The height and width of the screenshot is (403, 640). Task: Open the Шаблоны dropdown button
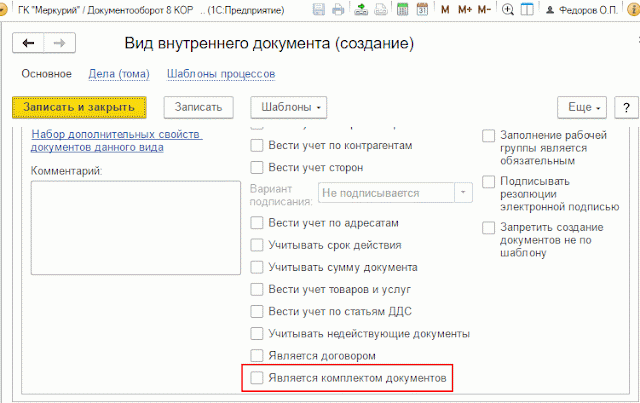point(289,107)
